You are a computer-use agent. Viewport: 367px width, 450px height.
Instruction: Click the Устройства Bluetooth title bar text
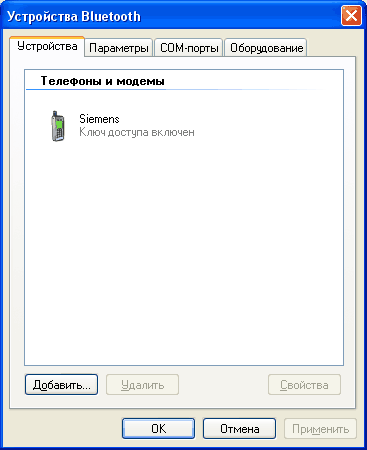click(x=74, y=16)
